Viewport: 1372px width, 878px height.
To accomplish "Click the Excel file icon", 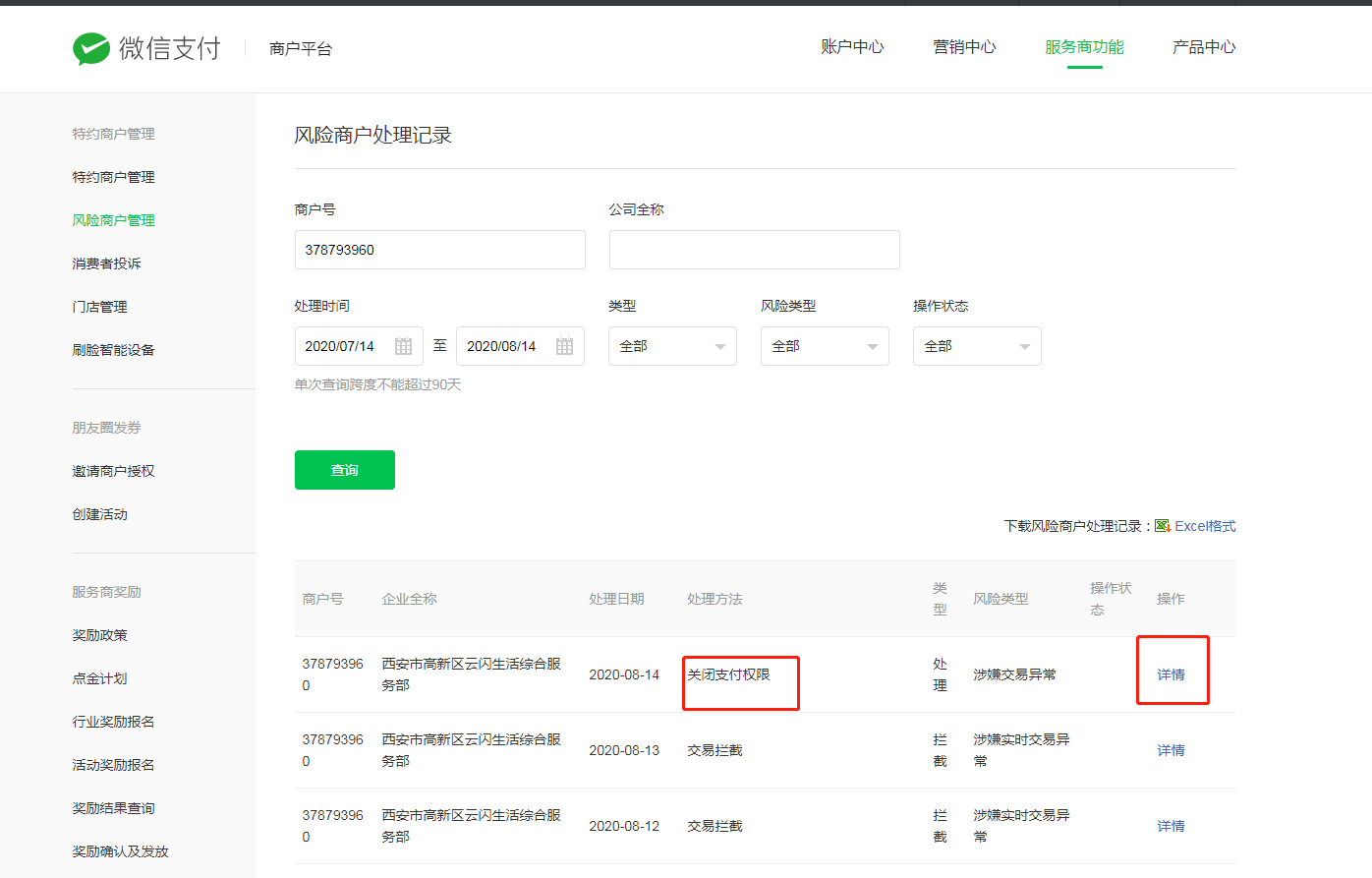I will click(1163, 526).
